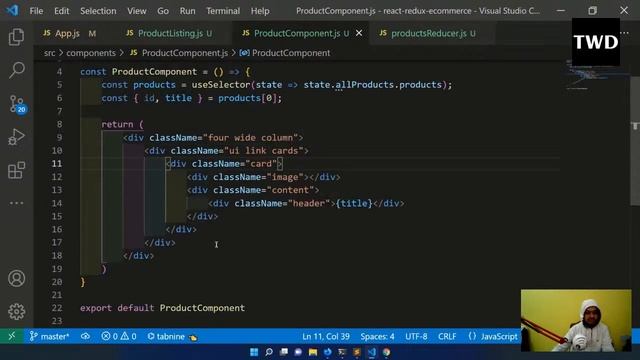The width and height of the screenshot is (640, 360).
Task: Open the Terminal menu
Action: click(223, 11)
